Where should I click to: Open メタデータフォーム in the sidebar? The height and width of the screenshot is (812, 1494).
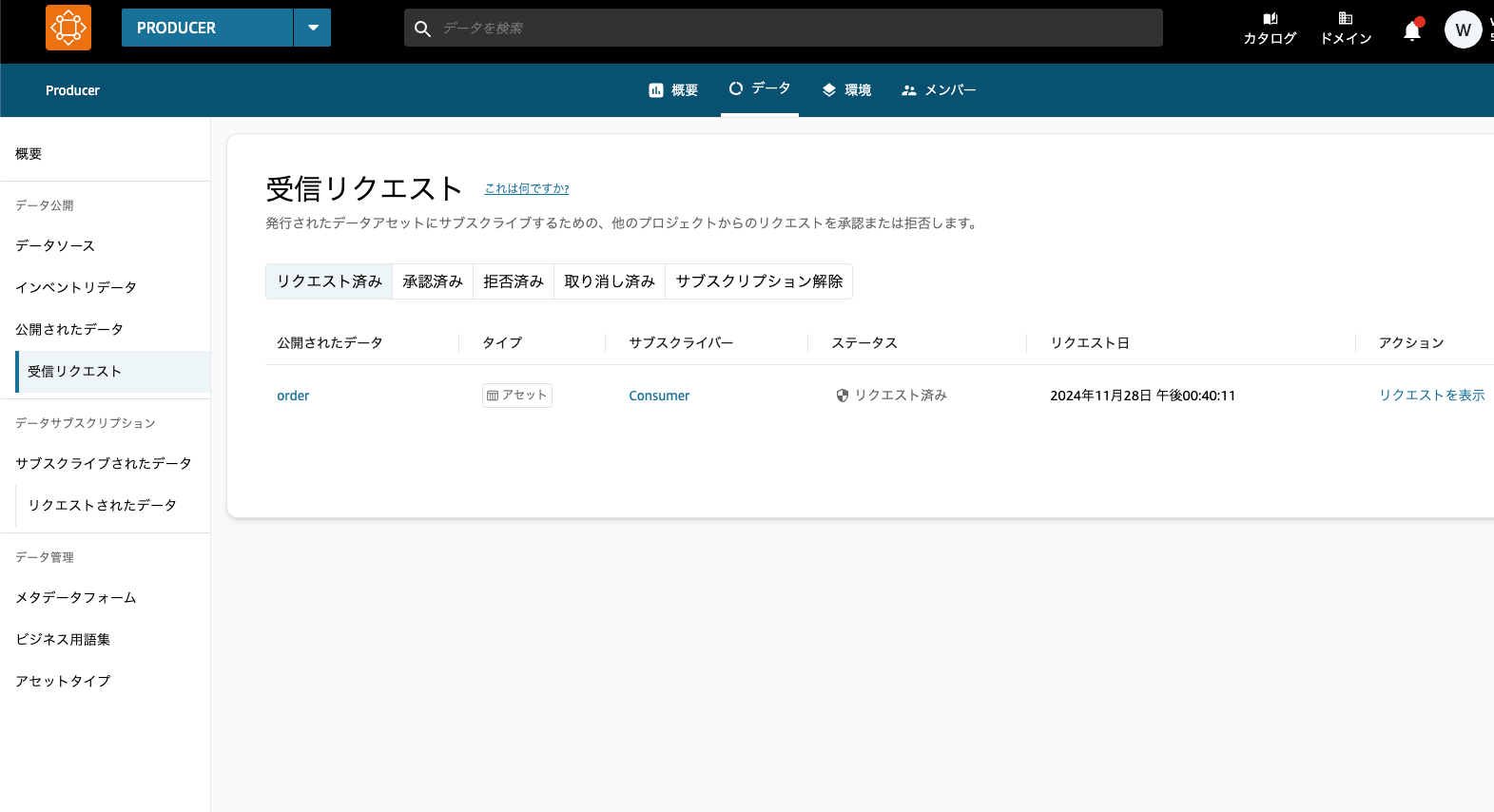tap(76, 597)
